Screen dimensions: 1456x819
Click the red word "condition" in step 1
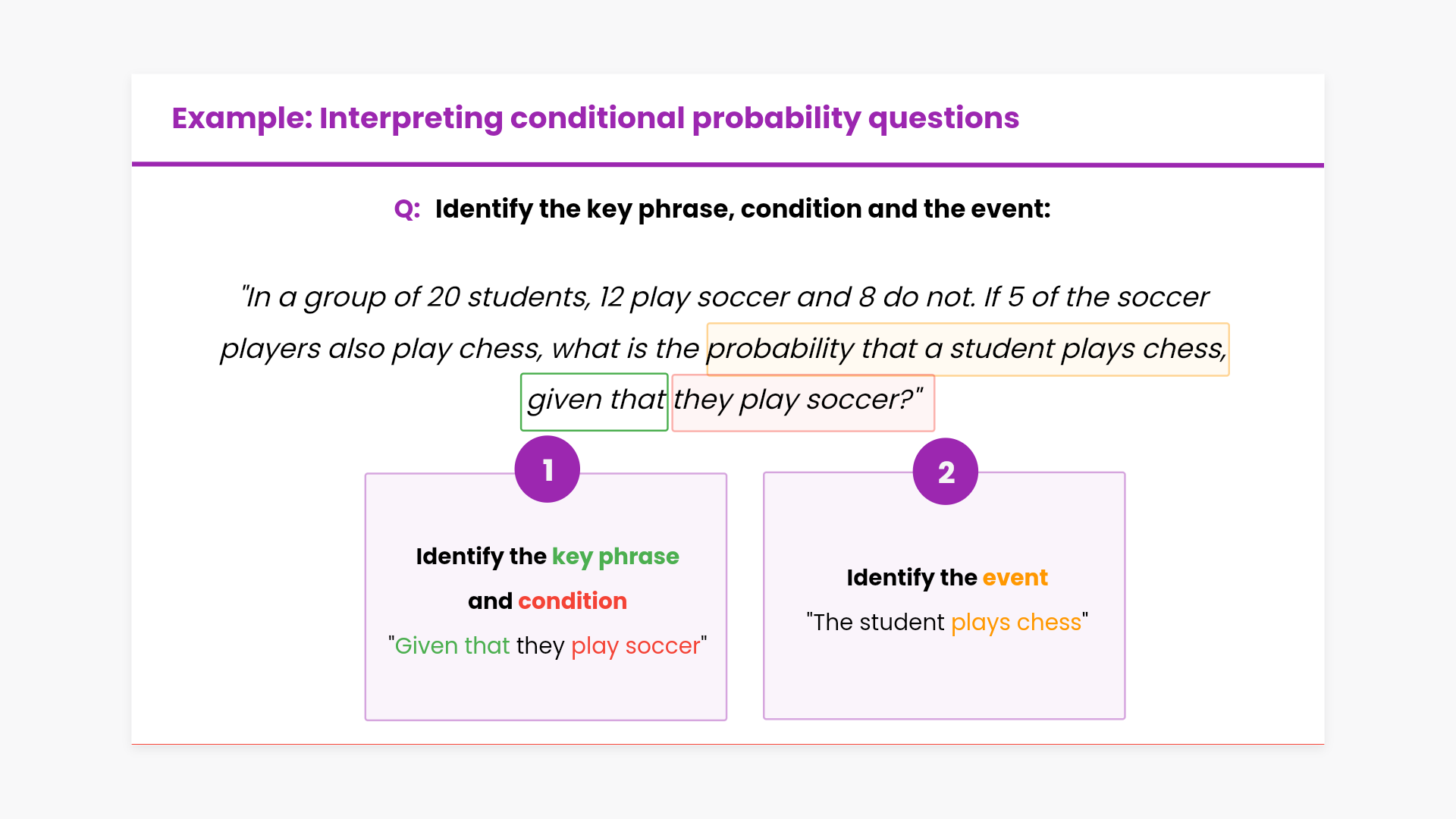[573, 601]
